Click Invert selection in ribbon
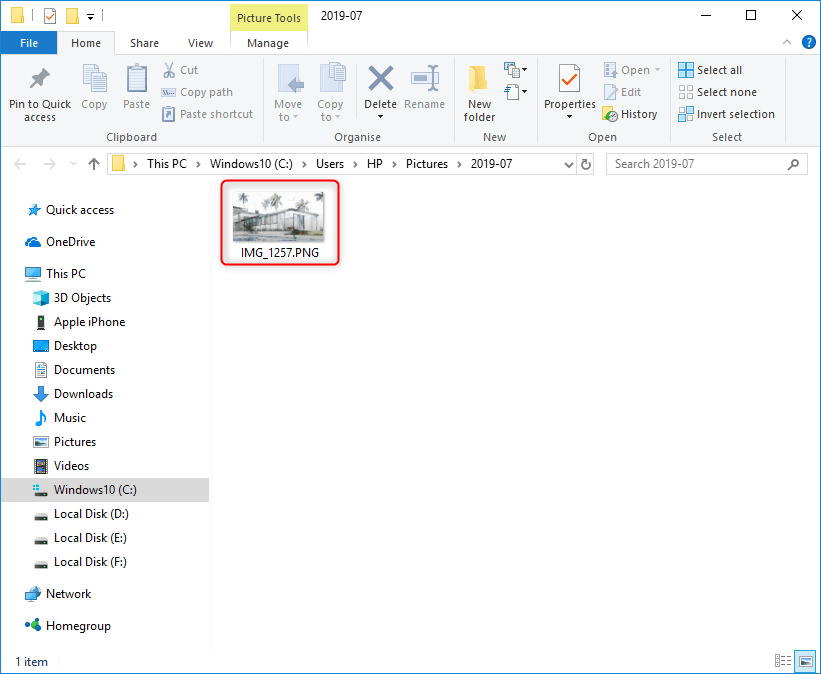The width and height of the screenshot is (821, 674). point(726,114)
